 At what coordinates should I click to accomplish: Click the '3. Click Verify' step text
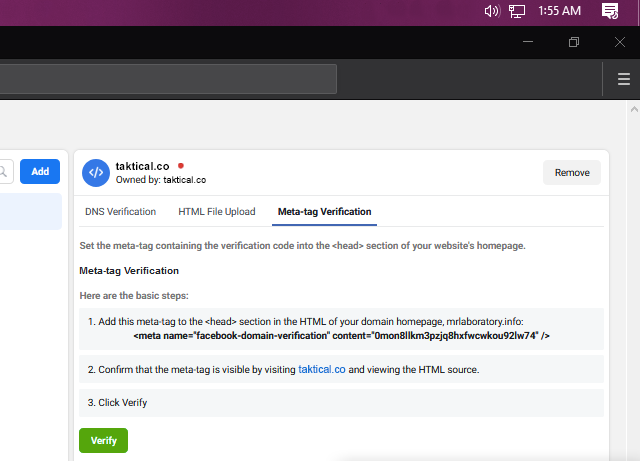[x=117, y=403]
